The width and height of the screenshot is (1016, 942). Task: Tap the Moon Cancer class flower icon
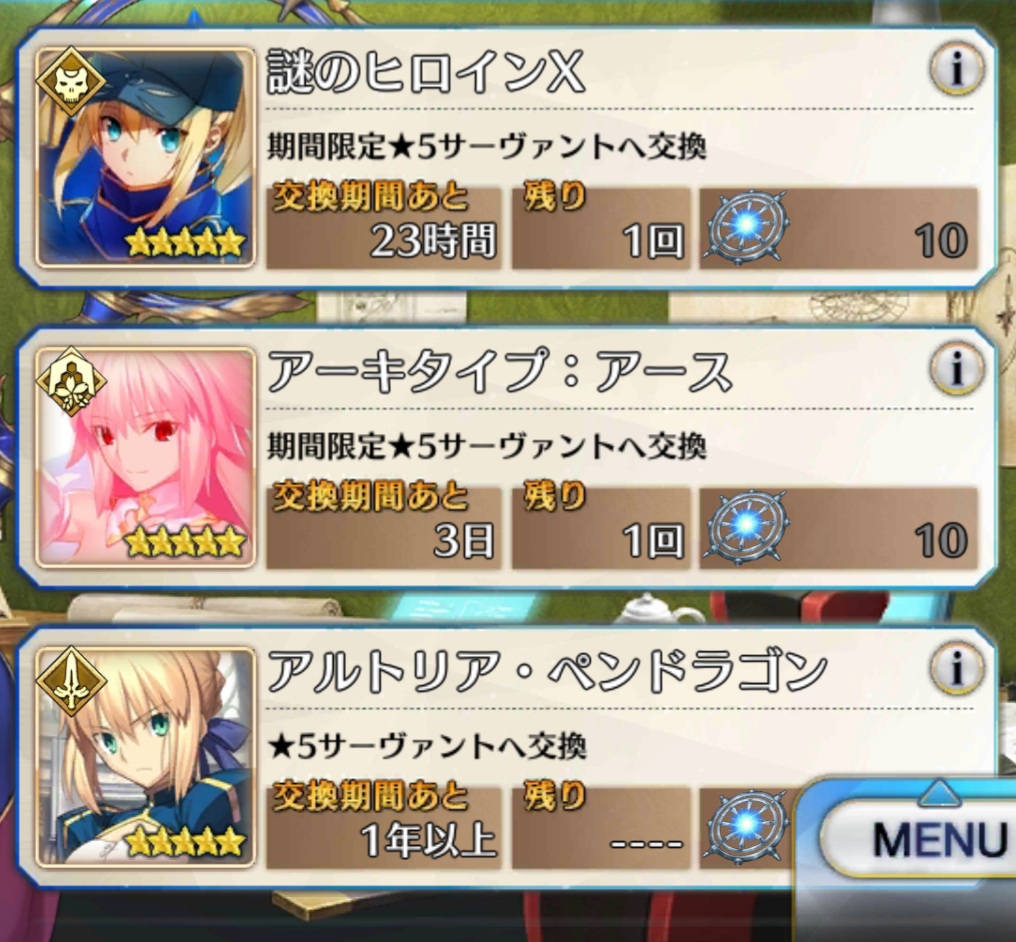71,382
